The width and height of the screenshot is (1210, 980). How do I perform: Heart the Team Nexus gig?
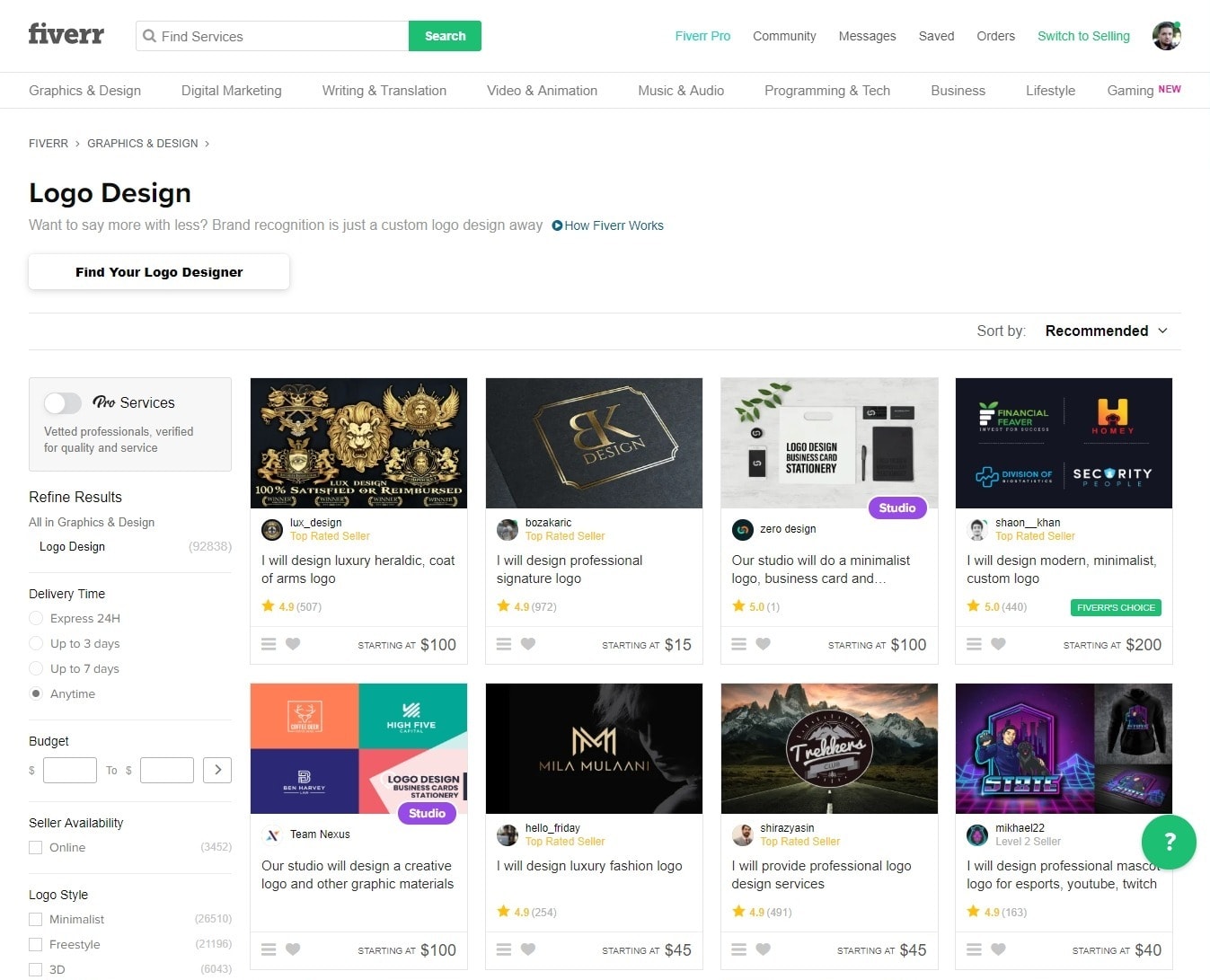[293, 949]
